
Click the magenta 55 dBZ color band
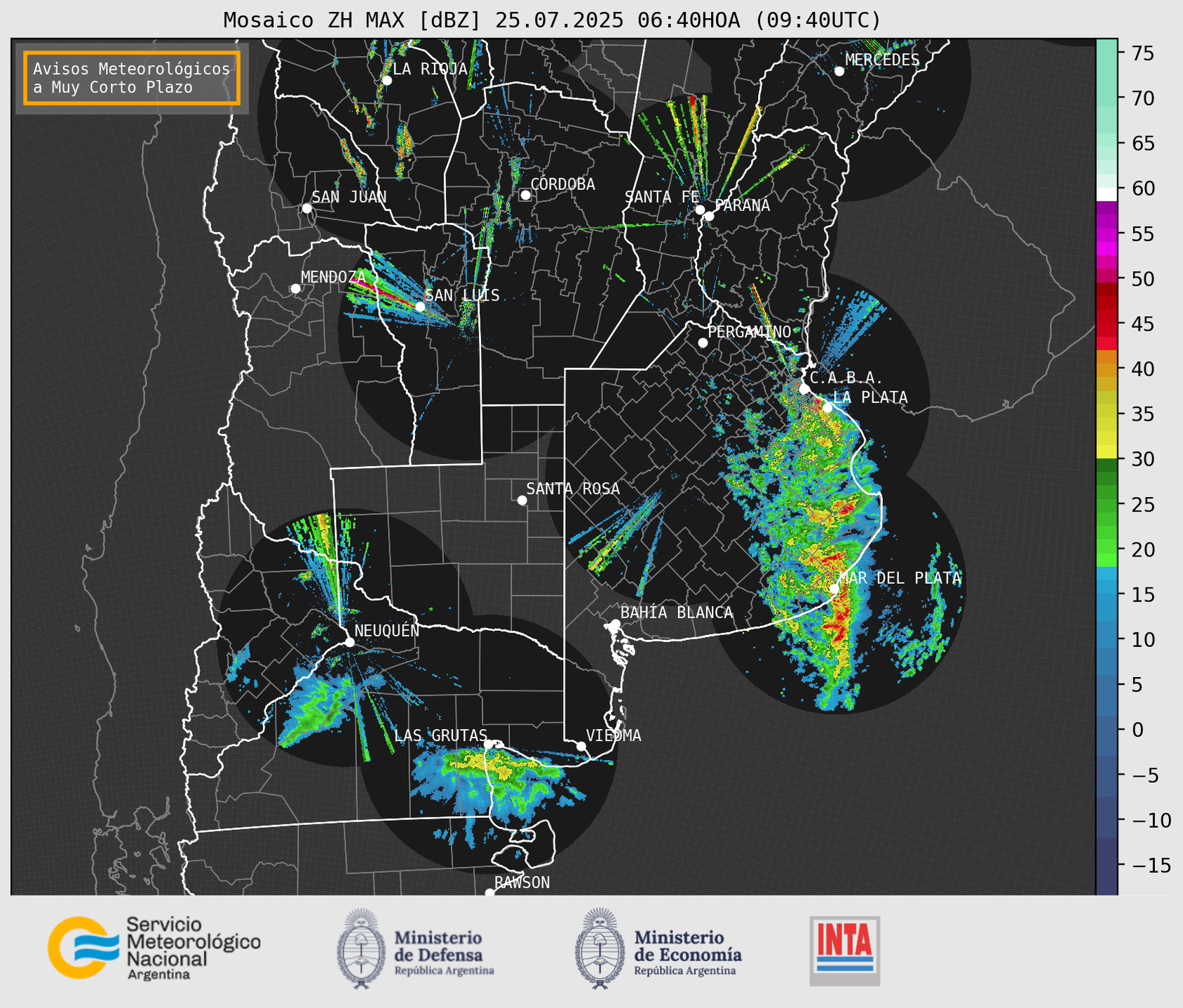(1107, 235)
